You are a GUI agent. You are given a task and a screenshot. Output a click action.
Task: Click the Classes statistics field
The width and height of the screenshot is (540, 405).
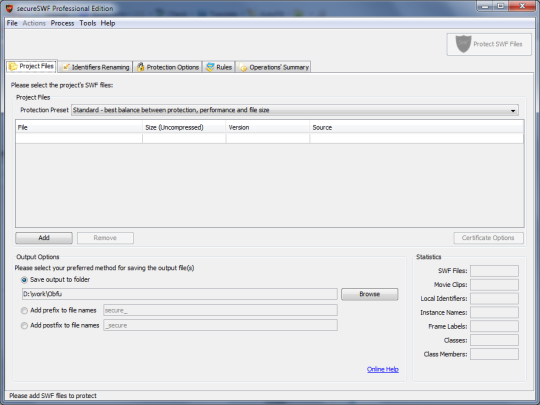[494, 340]
